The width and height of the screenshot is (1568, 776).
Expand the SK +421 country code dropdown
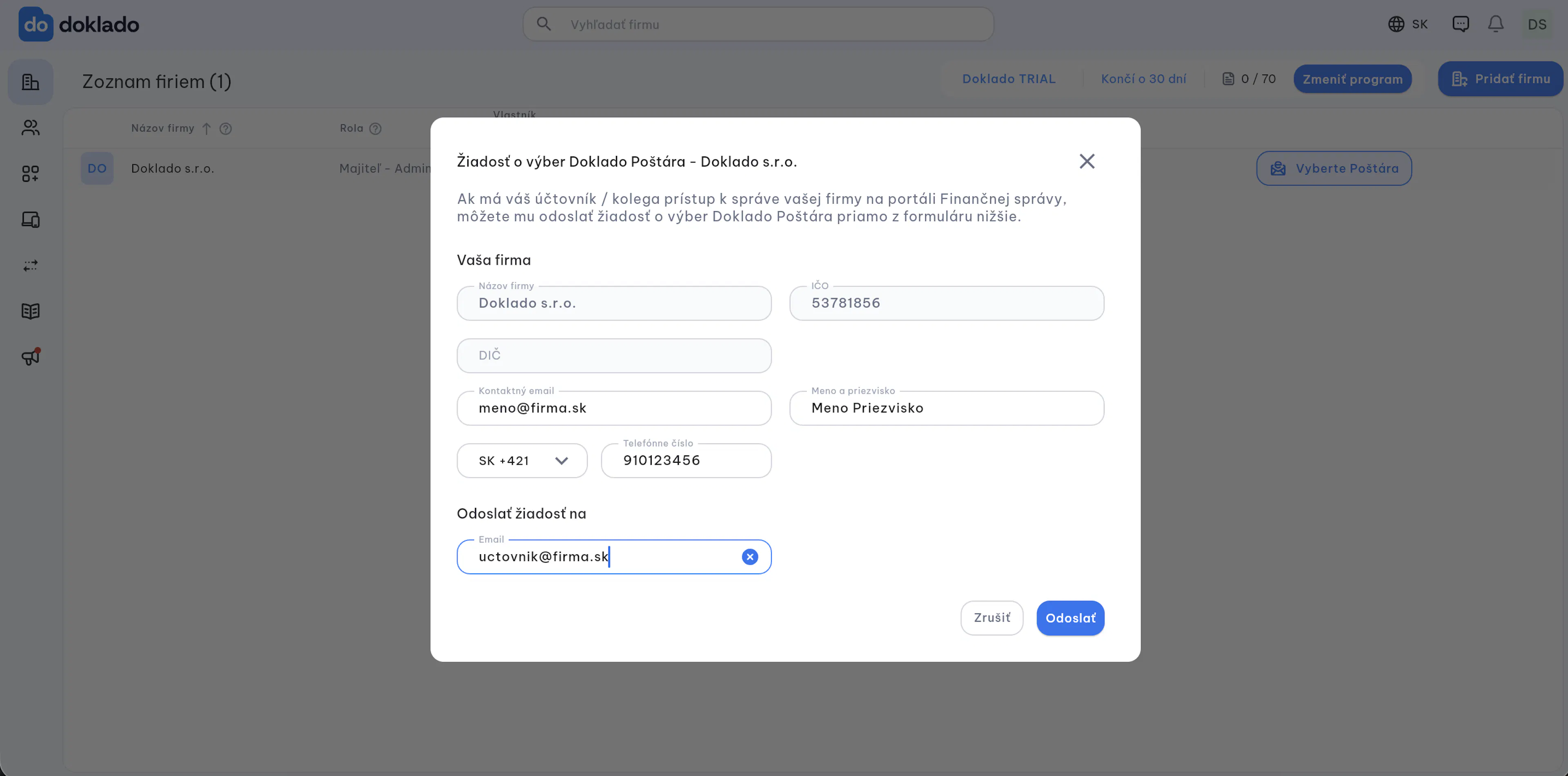point(522,461)
